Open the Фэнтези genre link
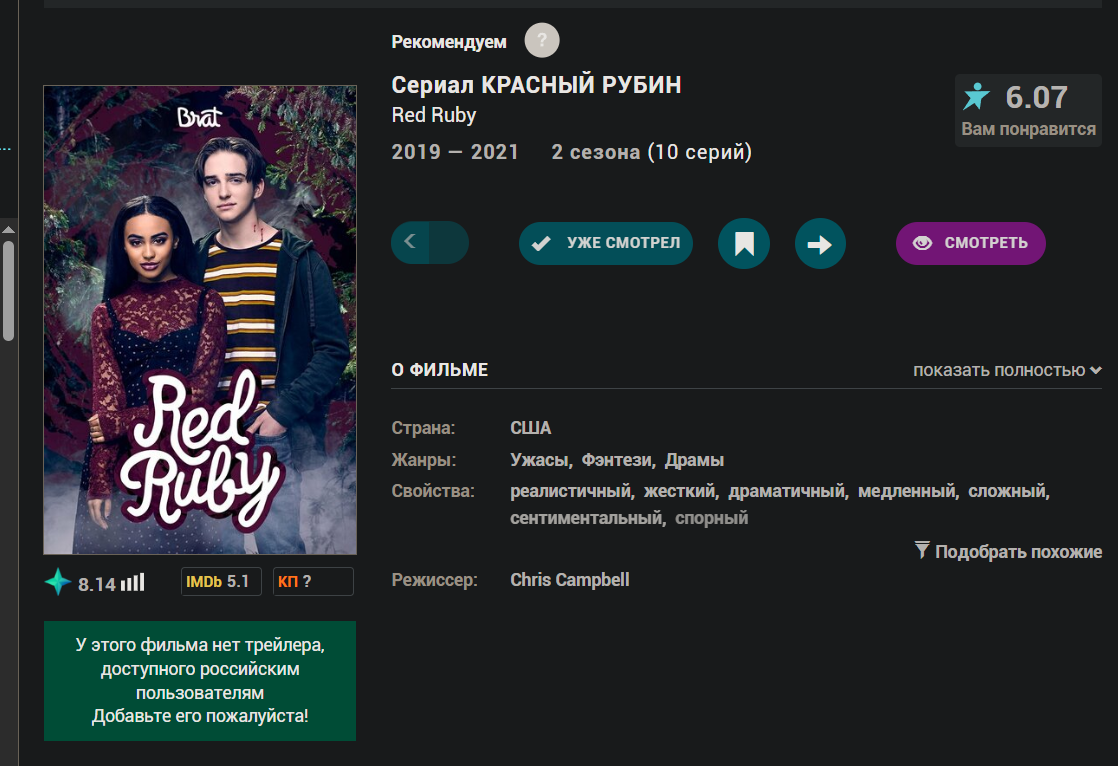The image size is (1118, 766). (x=617, y=460)
